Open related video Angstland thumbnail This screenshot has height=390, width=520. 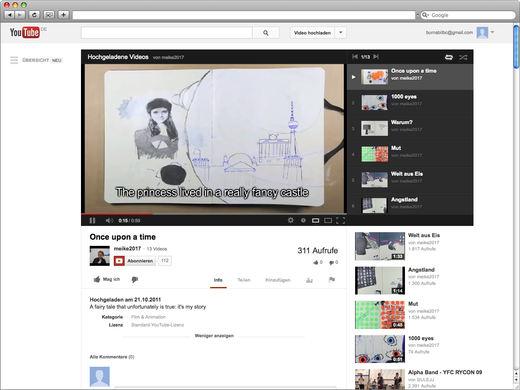click(x=380, y=281)
